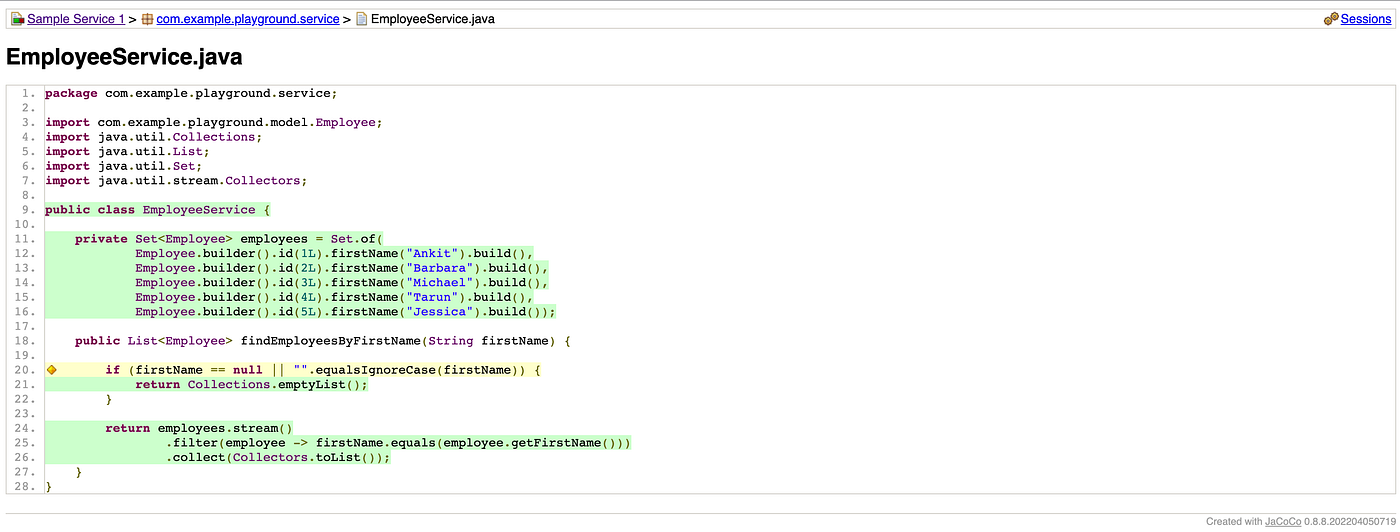This screenshot has height=532, width=1400.
Task: Click the private Set<Employee> employees line
Action: (229, 239)
